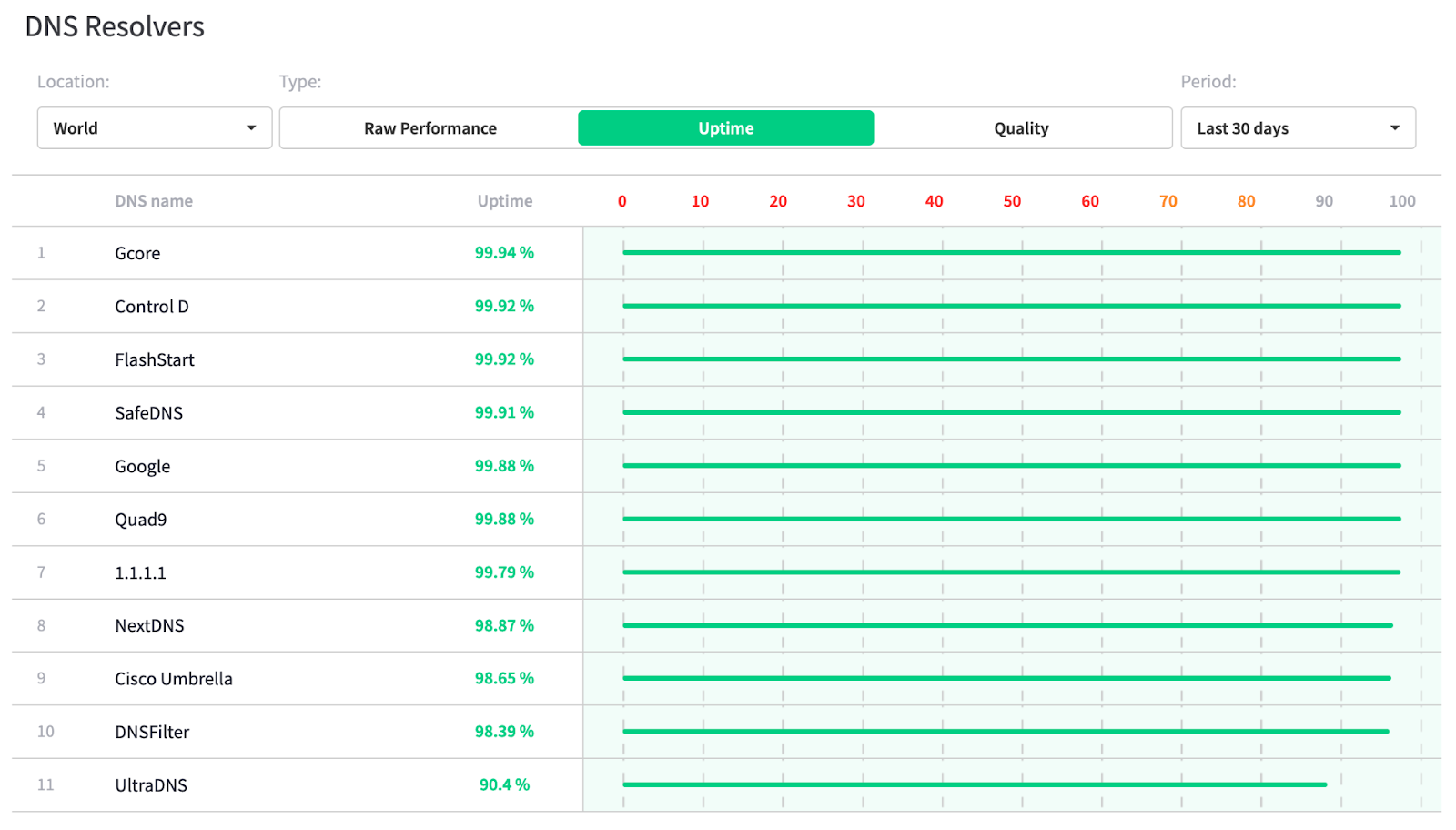1456x830 pixels.
Task: Click UltraDNS's 90.4 % uptime value
Action: (504, 784)
